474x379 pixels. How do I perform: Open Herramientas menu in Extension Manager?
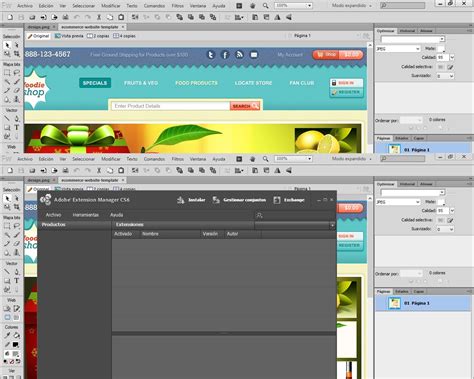click(x=86, y=215)
